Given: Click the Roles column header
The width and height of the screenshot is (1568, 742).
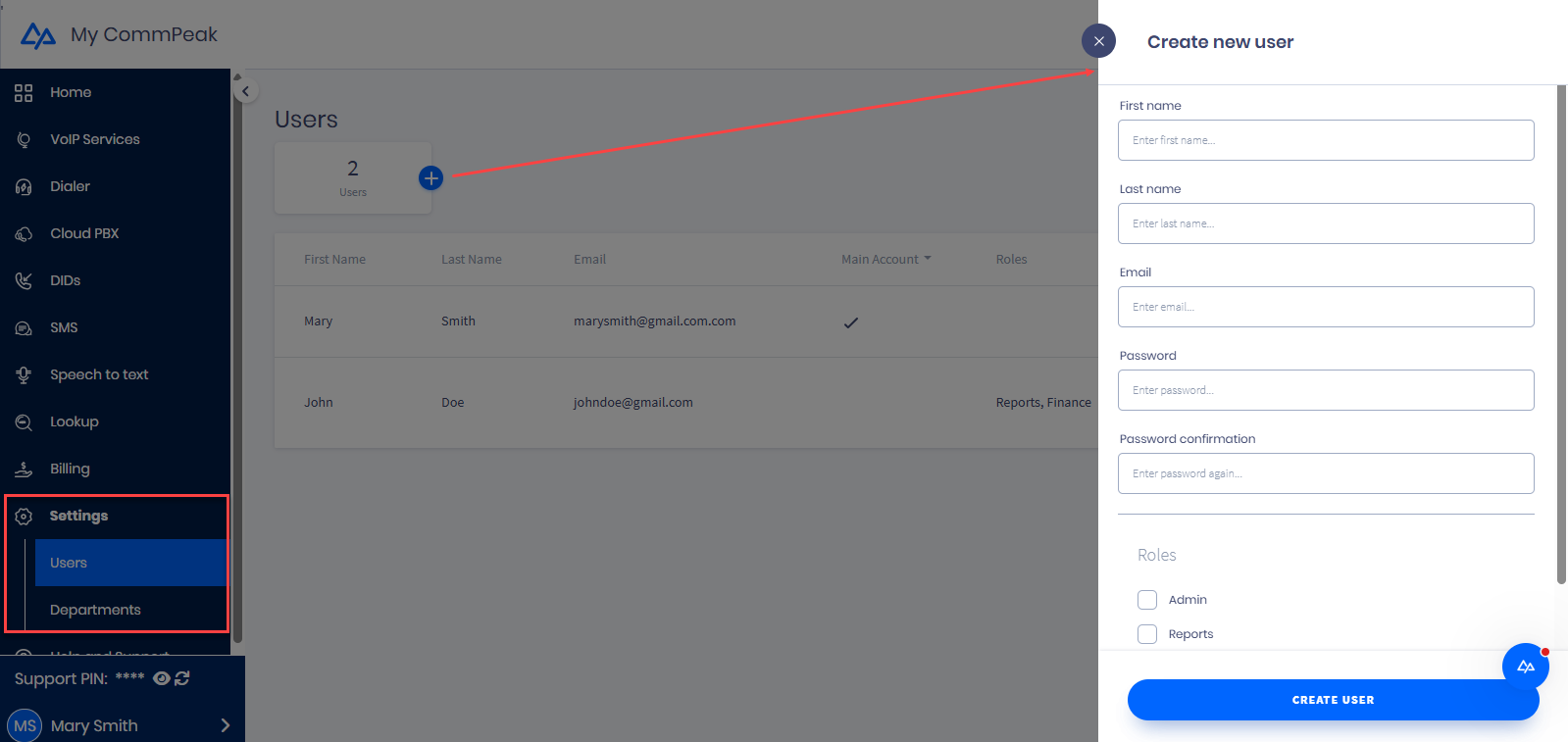Looking at the screenshot, I should [1011, 260].
